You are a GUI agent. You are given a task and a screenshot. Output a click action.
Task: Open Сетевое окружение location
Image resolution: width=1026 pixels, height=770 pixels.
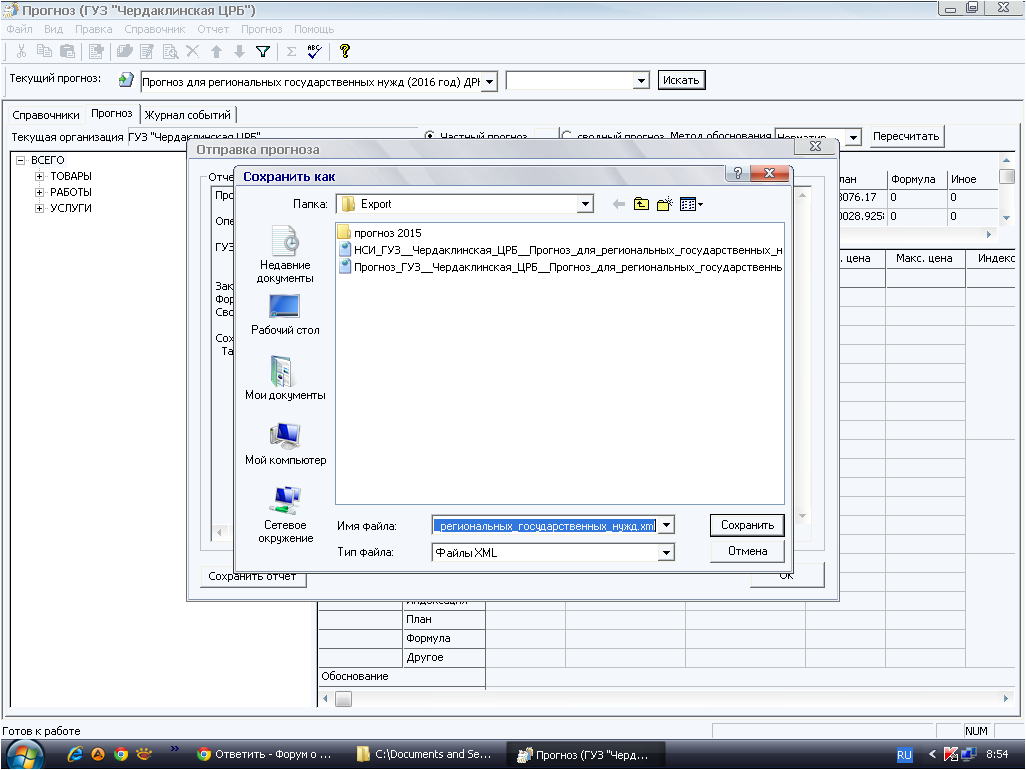click(x=285, y=513)
